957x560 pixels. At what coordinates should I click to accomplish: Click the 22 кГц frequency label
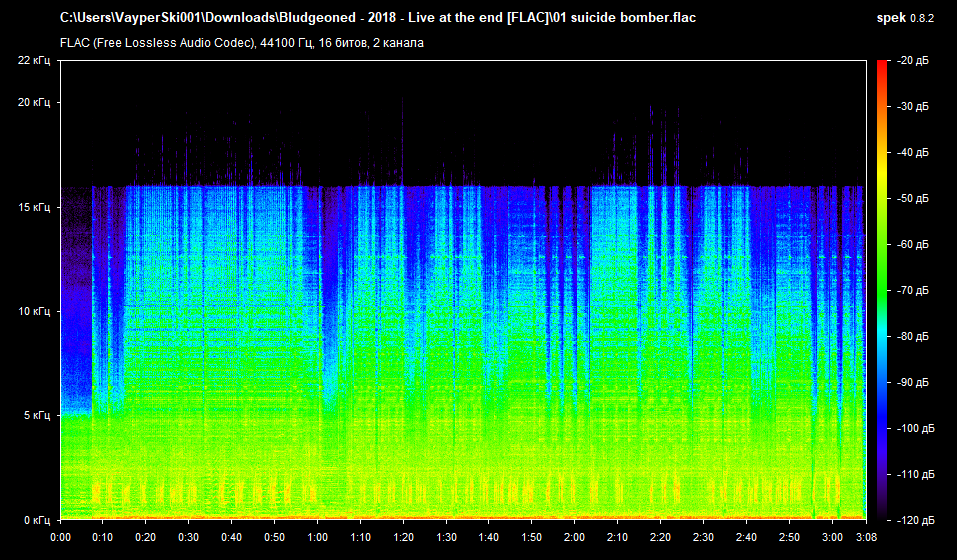[34, 60]
